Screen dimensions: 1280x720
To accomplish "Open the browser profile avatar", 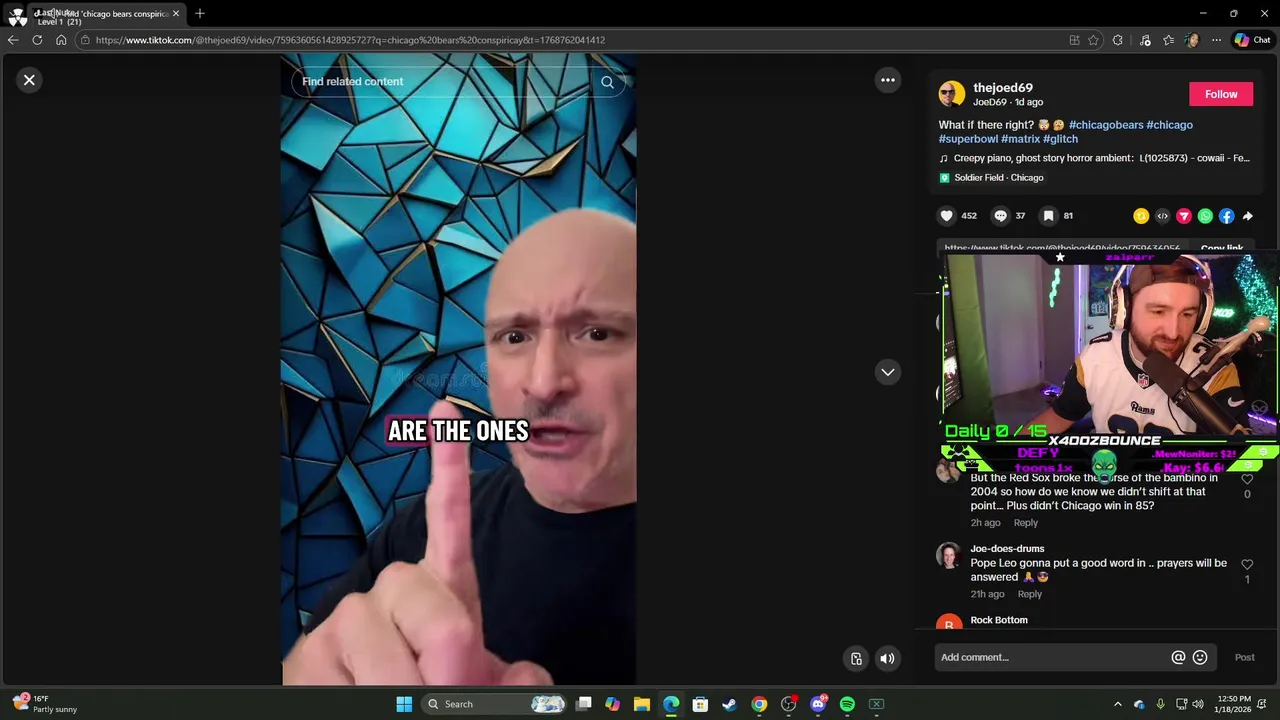I will (1191, 40).
